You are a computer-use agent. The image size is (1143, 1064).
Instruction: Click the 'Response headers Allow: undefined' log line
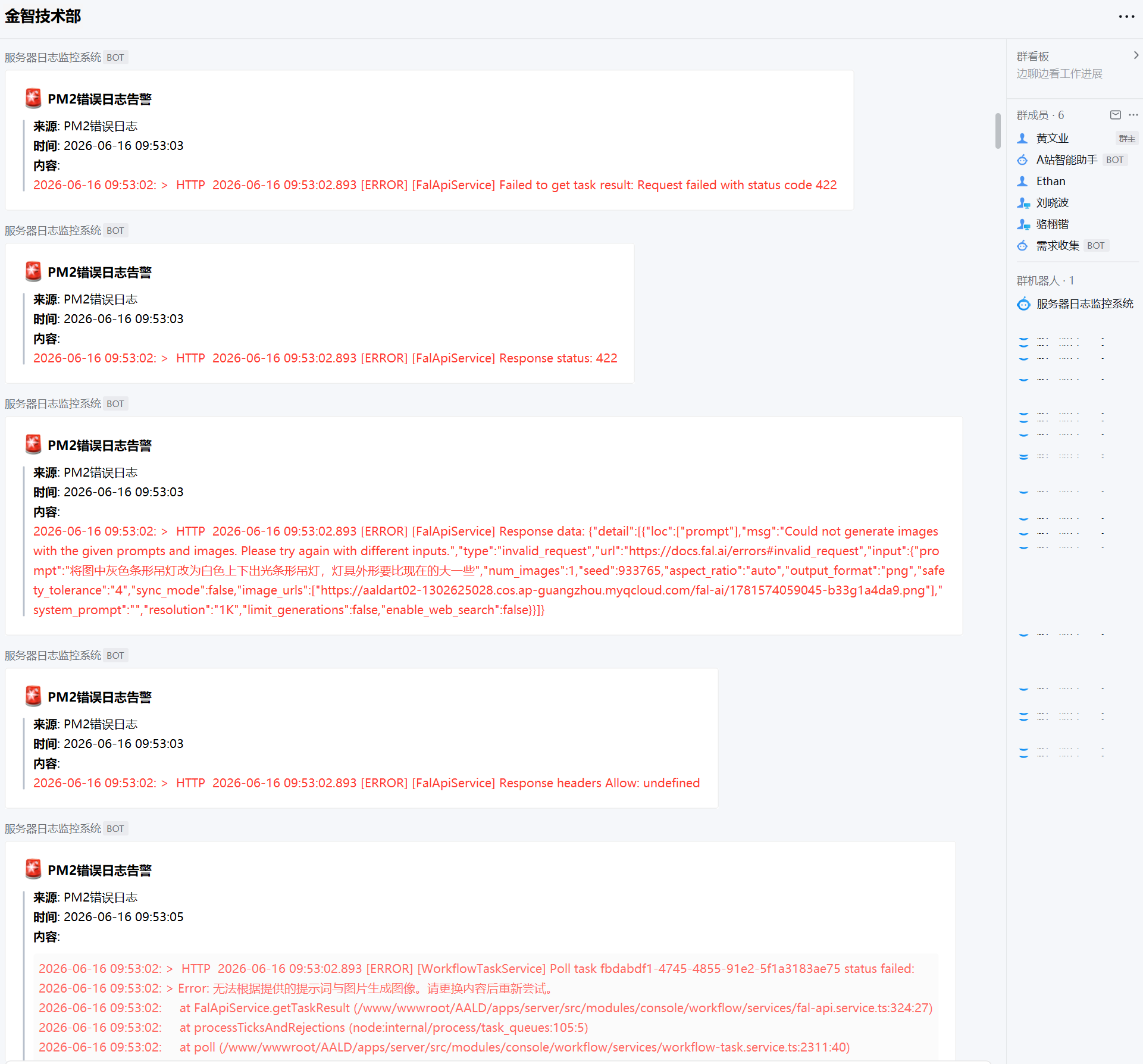tap(367, 783)
